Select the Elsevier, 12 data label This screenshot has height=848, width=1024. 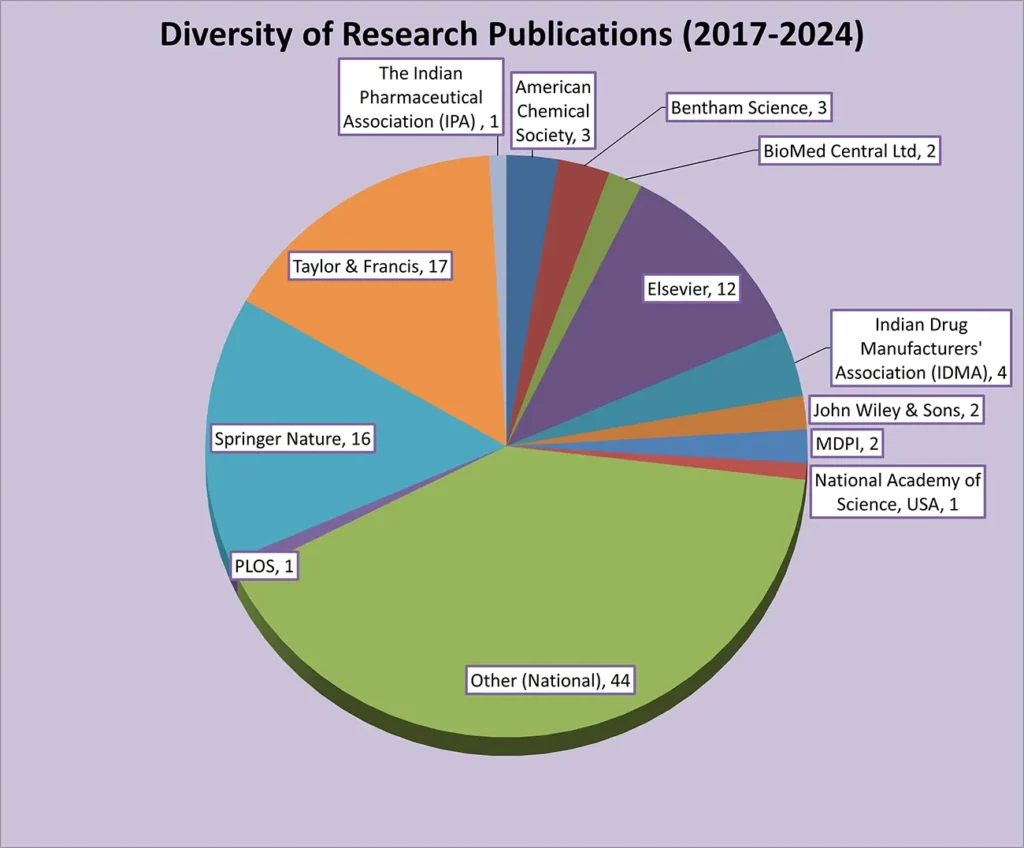click(691, 289)
